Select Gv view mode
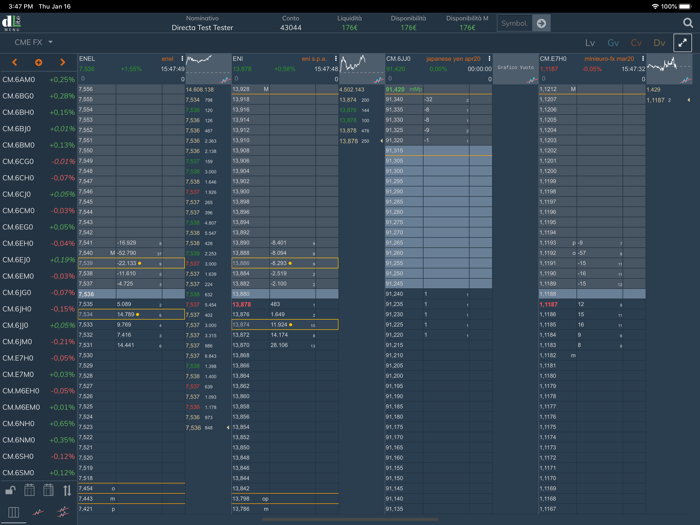 point(613,43)
